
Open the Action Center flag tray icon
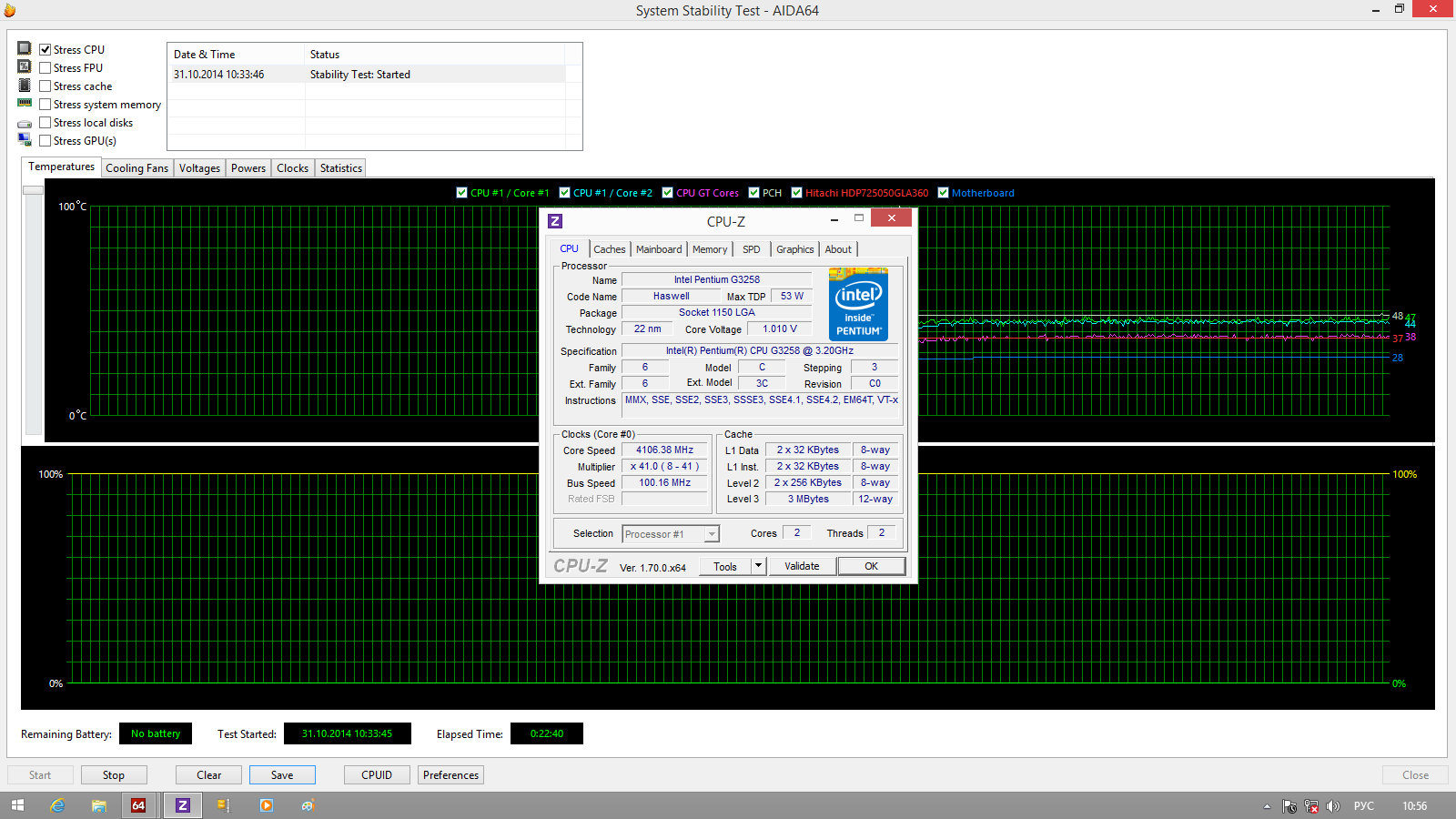[x=1289, y=806]
